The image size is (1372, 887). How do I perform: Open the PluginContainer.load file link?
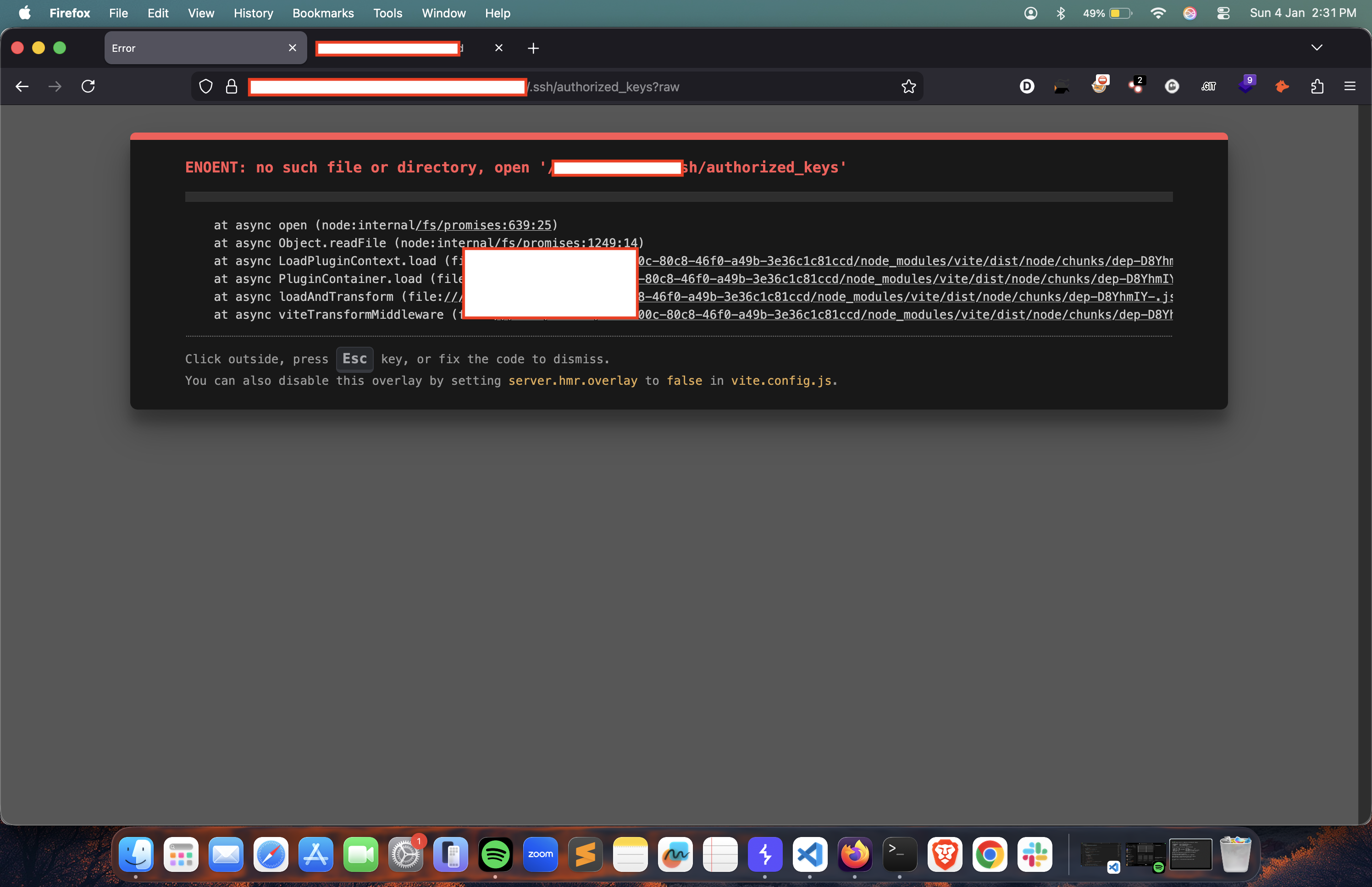pyautogui.click(x=905, y=279)
